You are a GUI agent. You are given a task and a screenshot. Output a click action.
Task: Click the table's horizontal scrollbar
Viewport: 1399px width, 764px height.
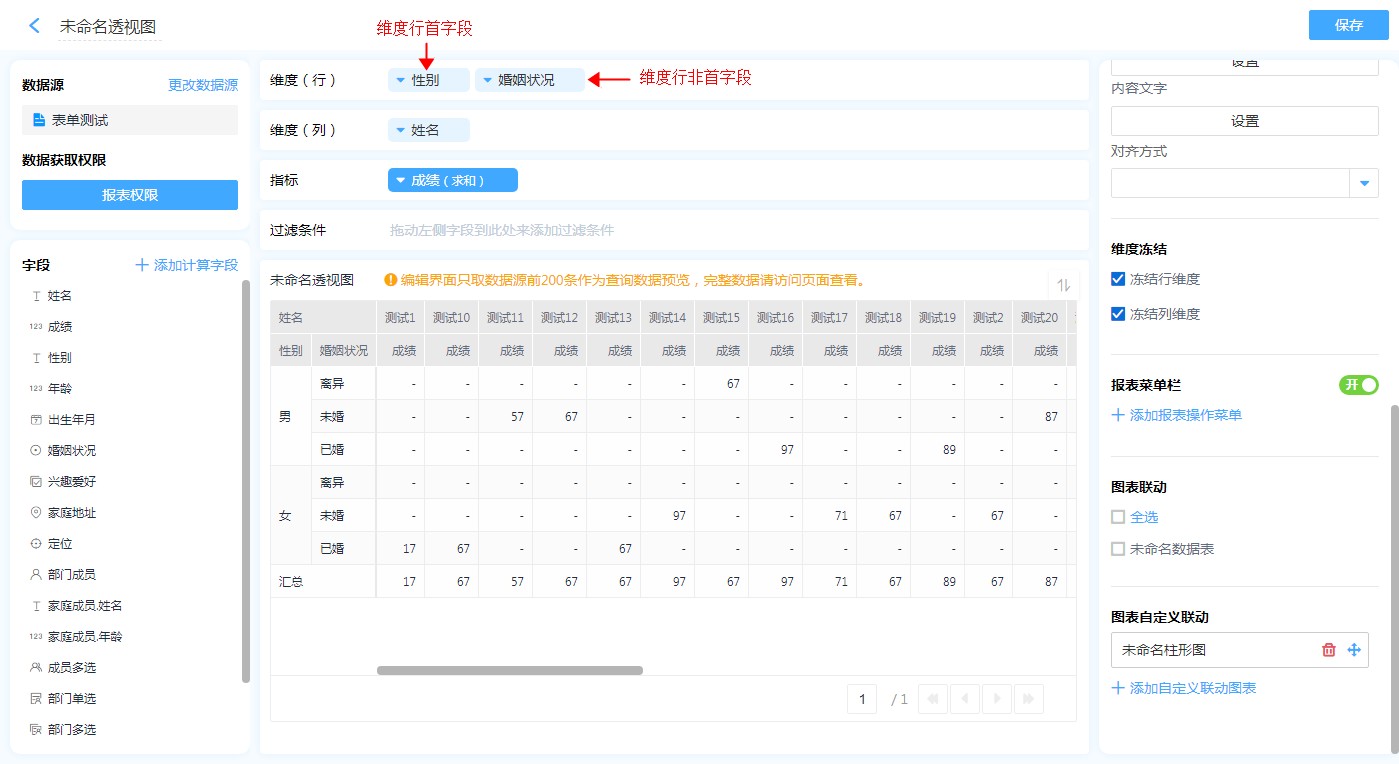pos(510,671)
